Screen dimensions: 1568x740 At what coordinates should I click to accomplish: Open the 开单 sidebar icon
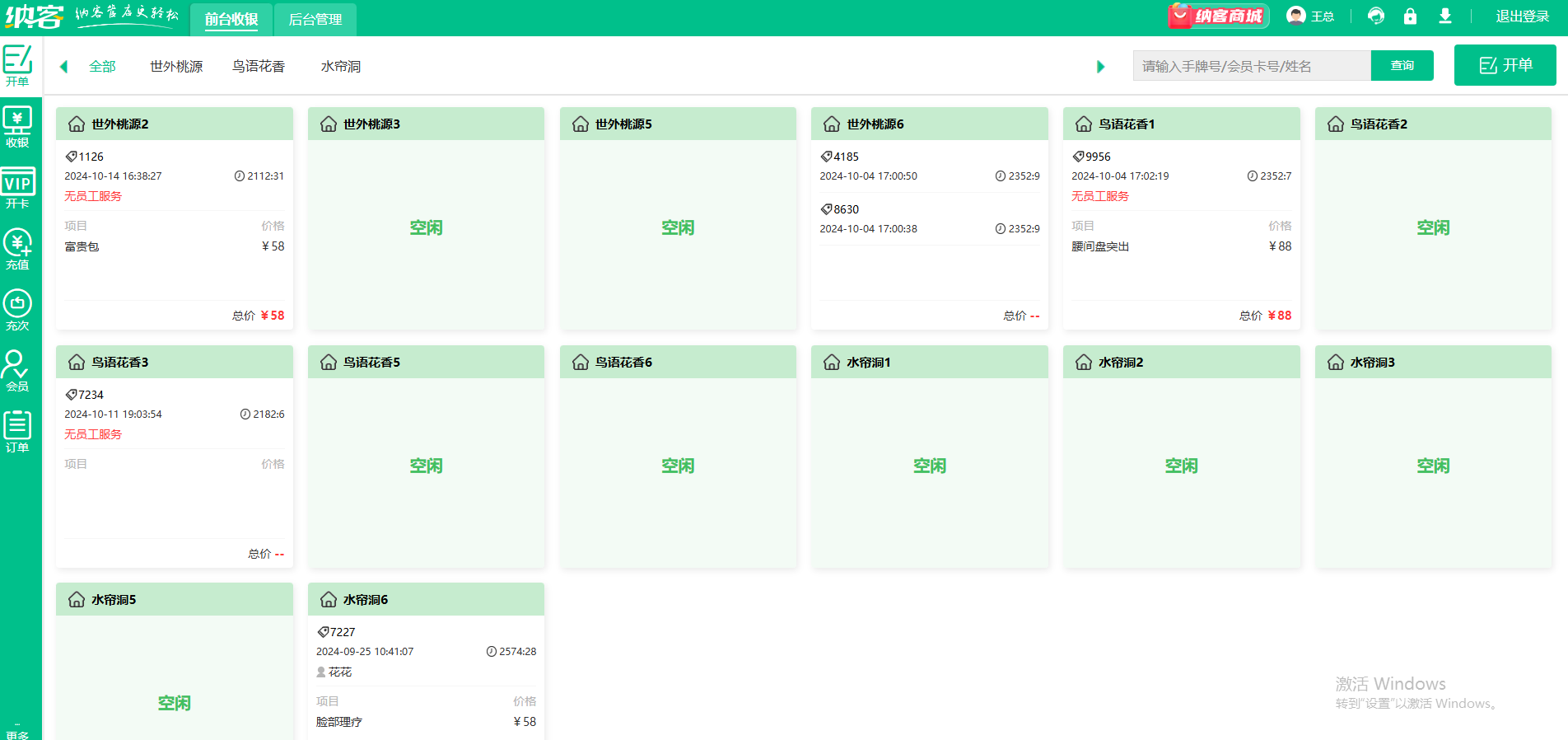coord(17,65)
